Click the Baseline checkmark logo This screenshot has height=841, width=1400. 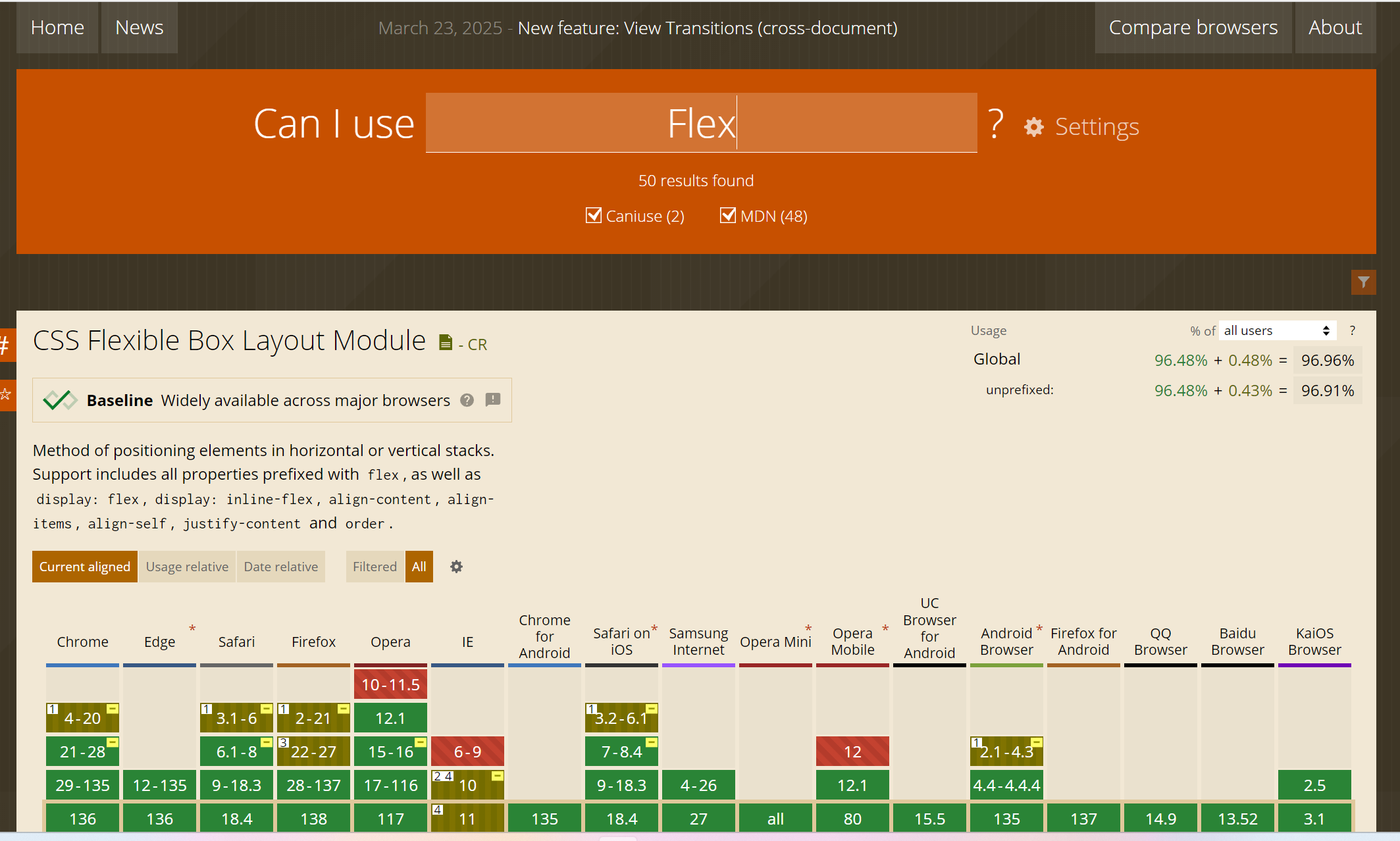click(x=60, y=399)
